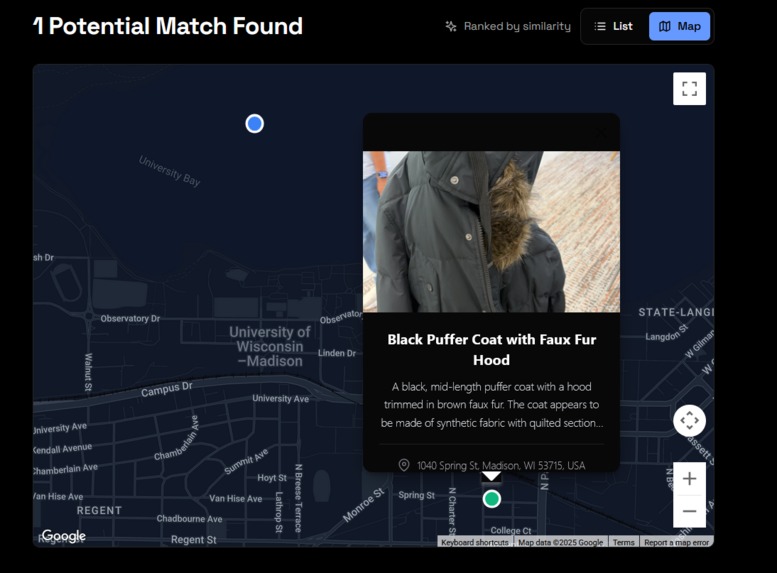
Task: Click the green match marker near Spring St
Action: point(492,499)
